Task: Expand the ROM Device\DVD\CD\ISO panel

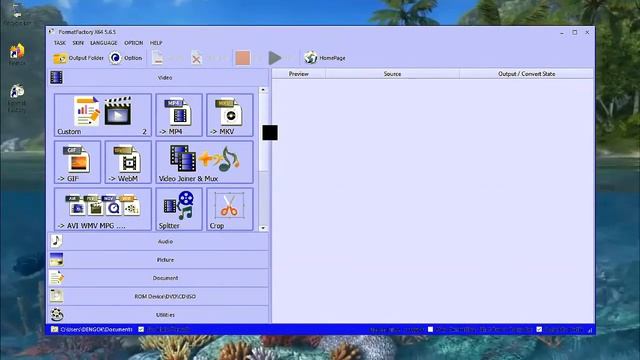Action: 158,296
